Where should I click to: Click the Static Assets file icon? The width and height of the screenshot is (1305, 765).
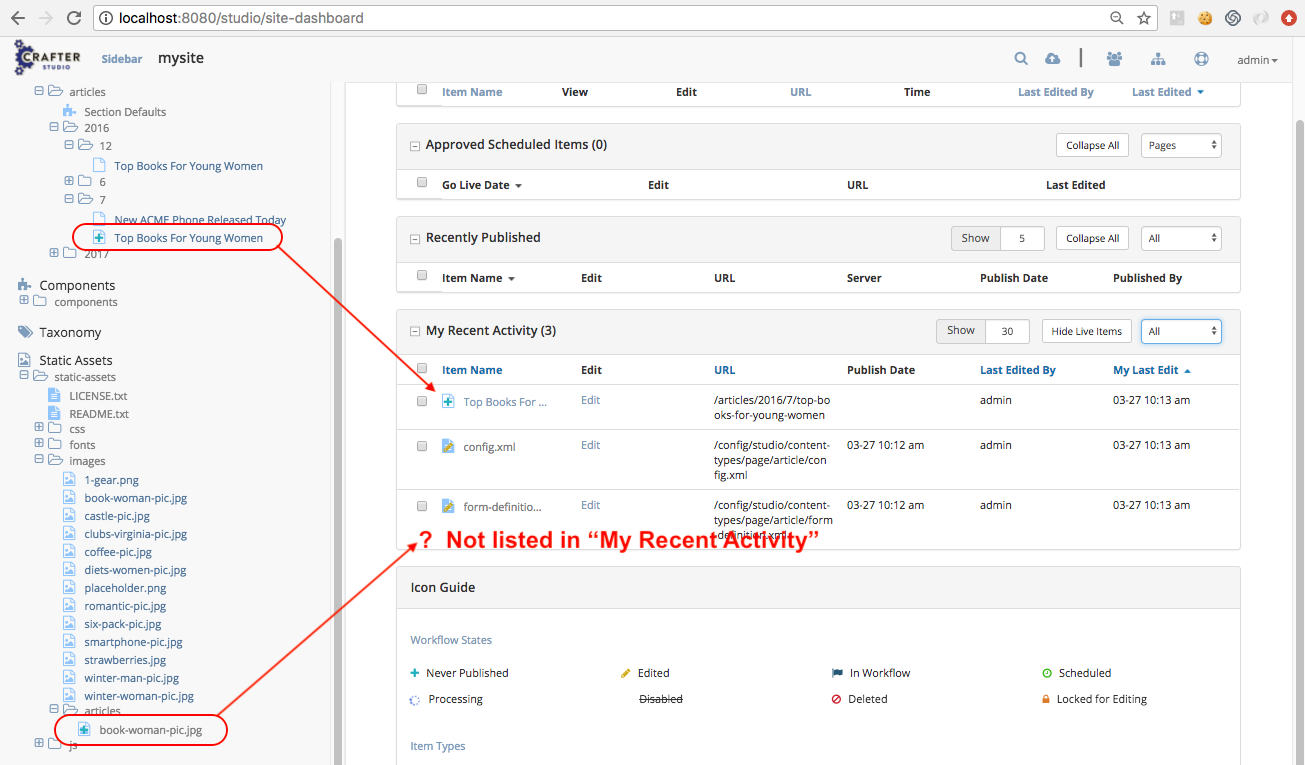pyautogui.click(x=25, y=360)
